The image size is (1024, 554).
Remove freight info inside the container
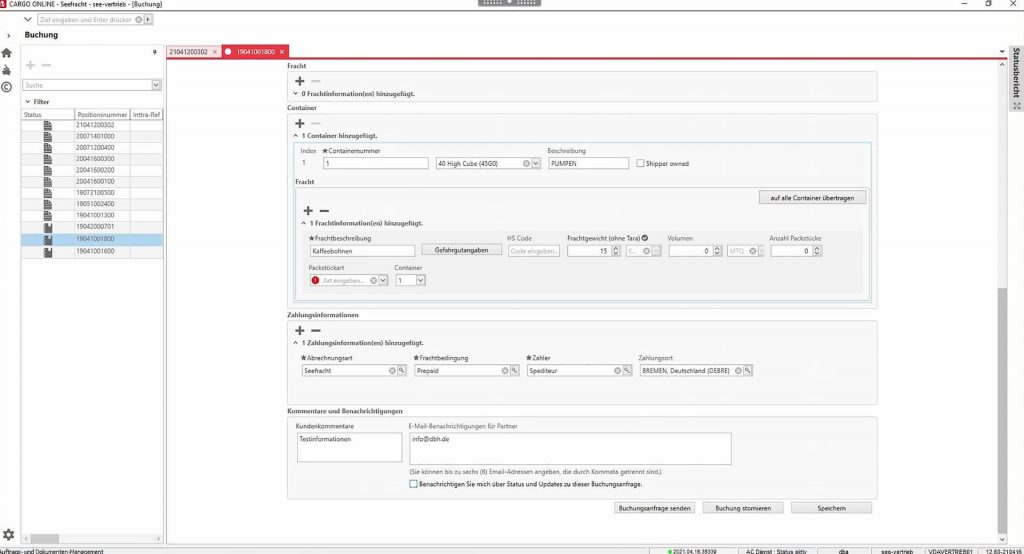coord(324,210)
